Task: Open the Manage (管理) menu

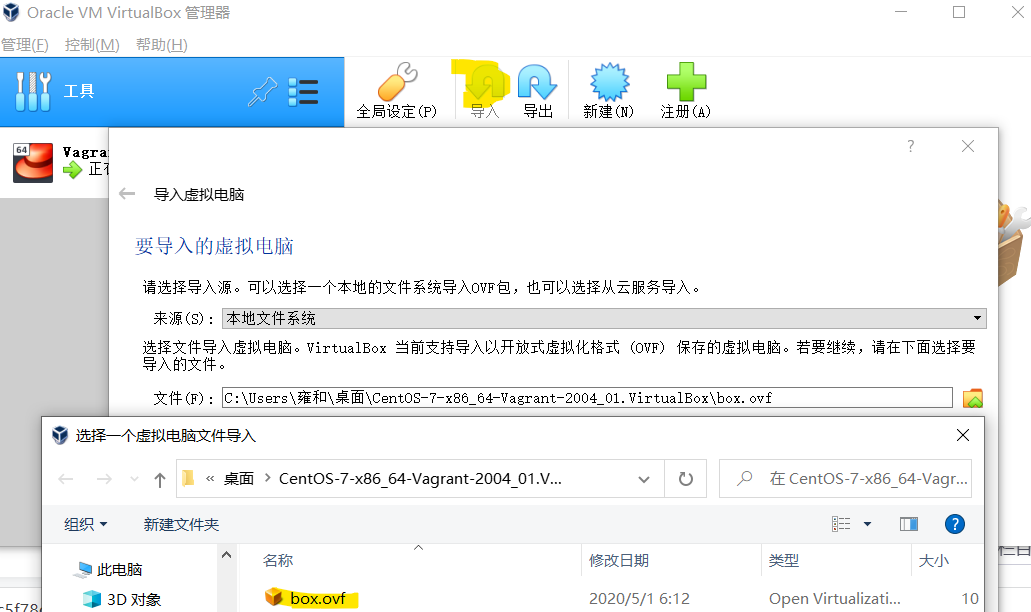Action: point(25,45)
